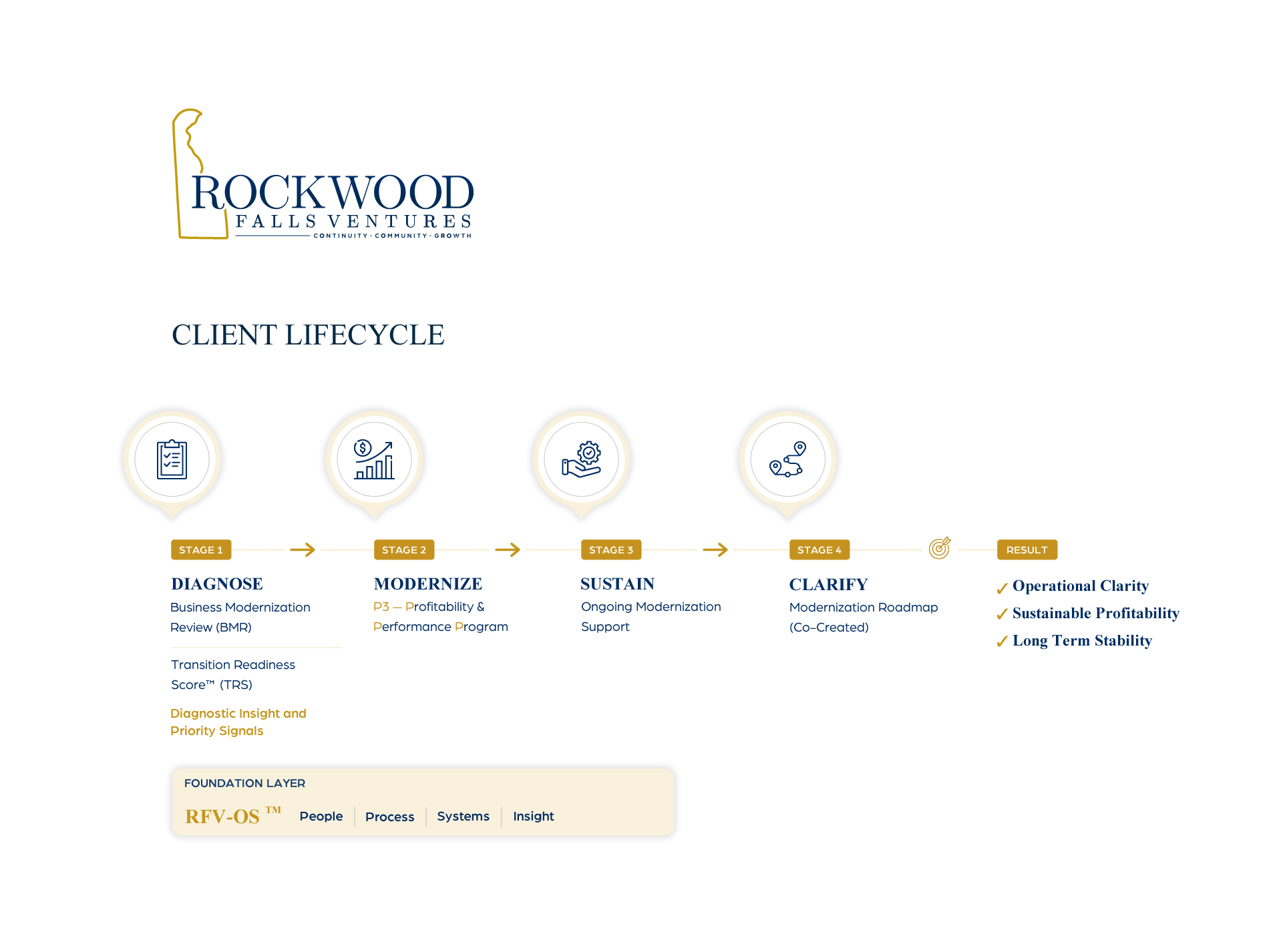Screen dimensions: 1281x952
Task: Expand the Result badge
Action: point(1027,549)
